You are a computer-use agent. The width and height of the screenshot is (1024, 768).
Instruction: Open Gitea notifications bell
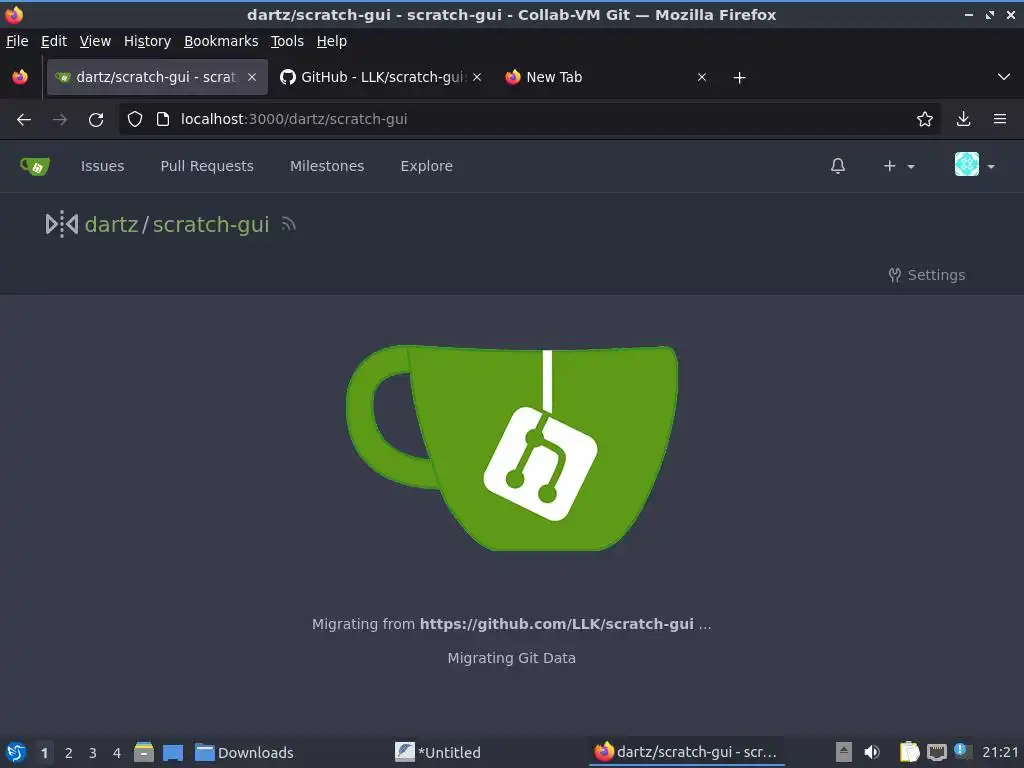(838, 166)
